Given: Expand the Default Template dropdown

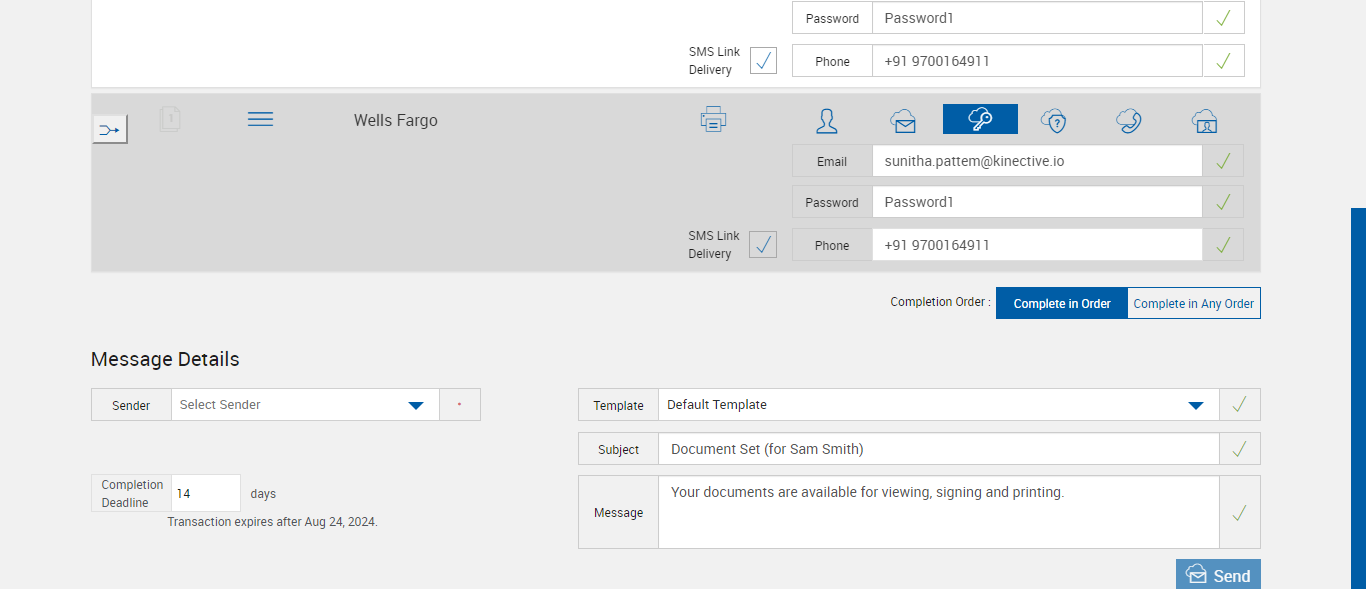Looking at the screenshot, I should [x=937, y=405].
